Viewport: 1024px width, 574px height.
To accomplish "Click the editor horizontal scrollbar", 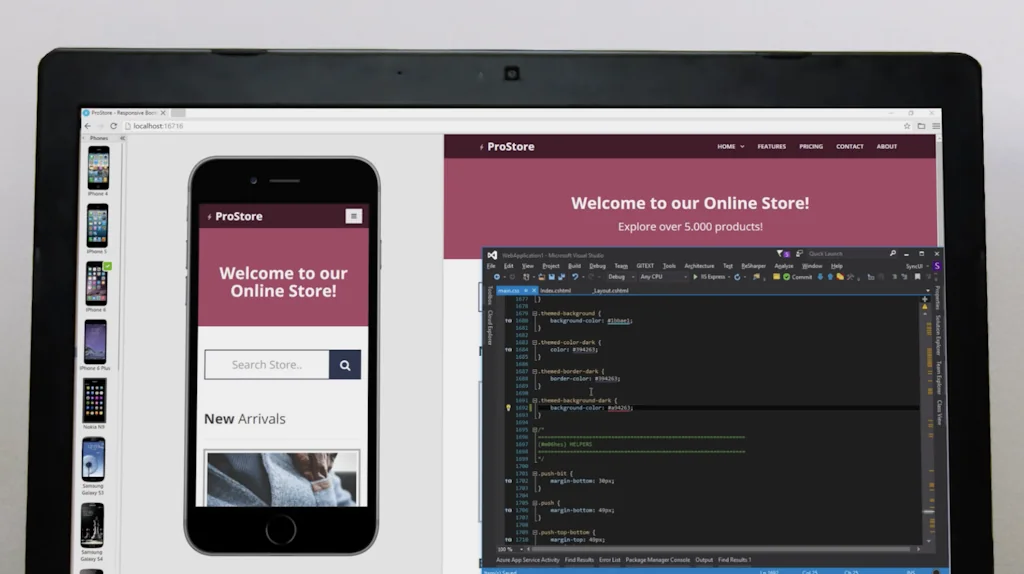I will (x=722, y=549).
